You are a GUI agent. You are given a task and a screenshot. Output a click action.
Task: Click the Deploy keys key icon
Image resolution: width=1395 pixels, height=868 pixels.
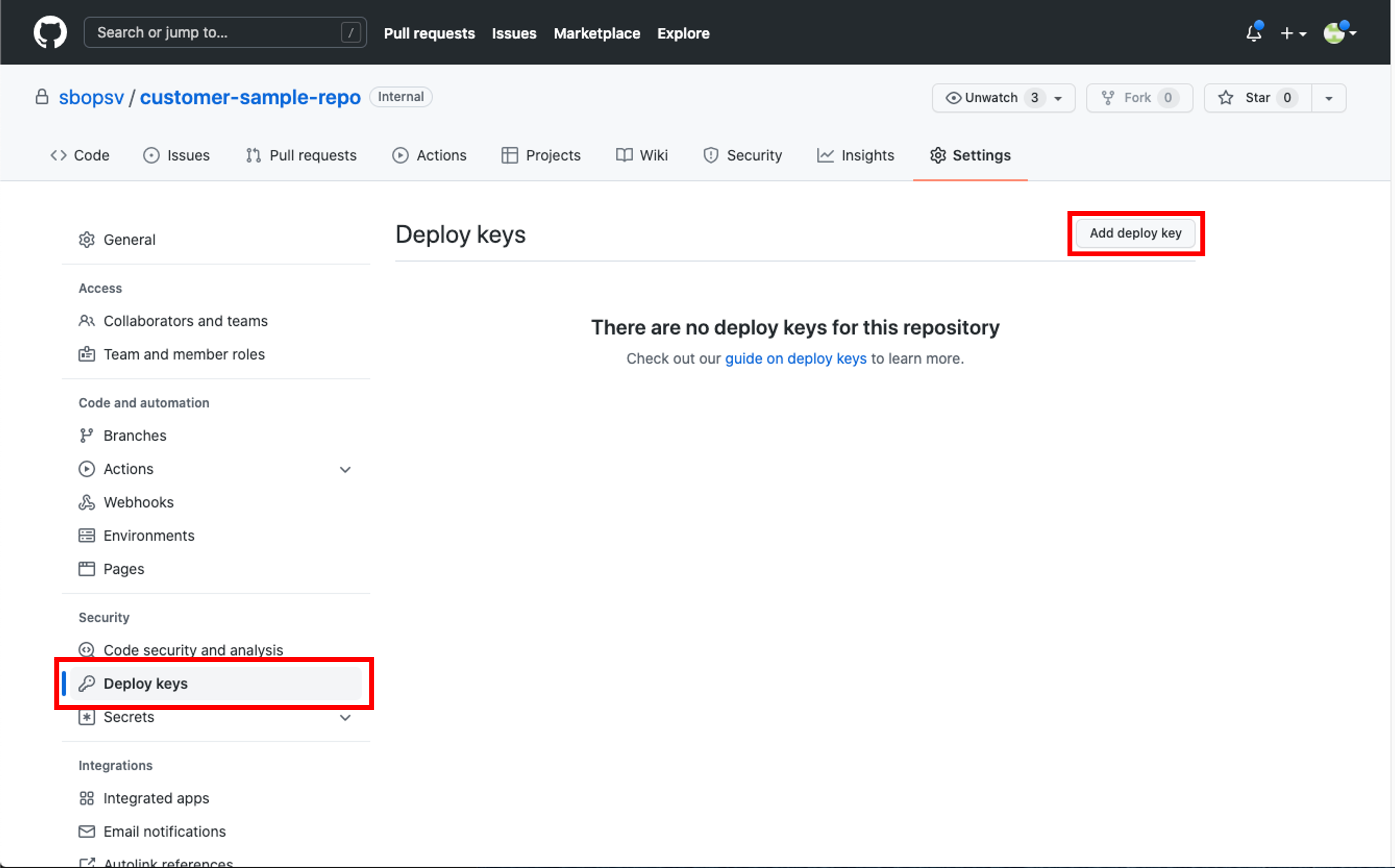(87, 683)
